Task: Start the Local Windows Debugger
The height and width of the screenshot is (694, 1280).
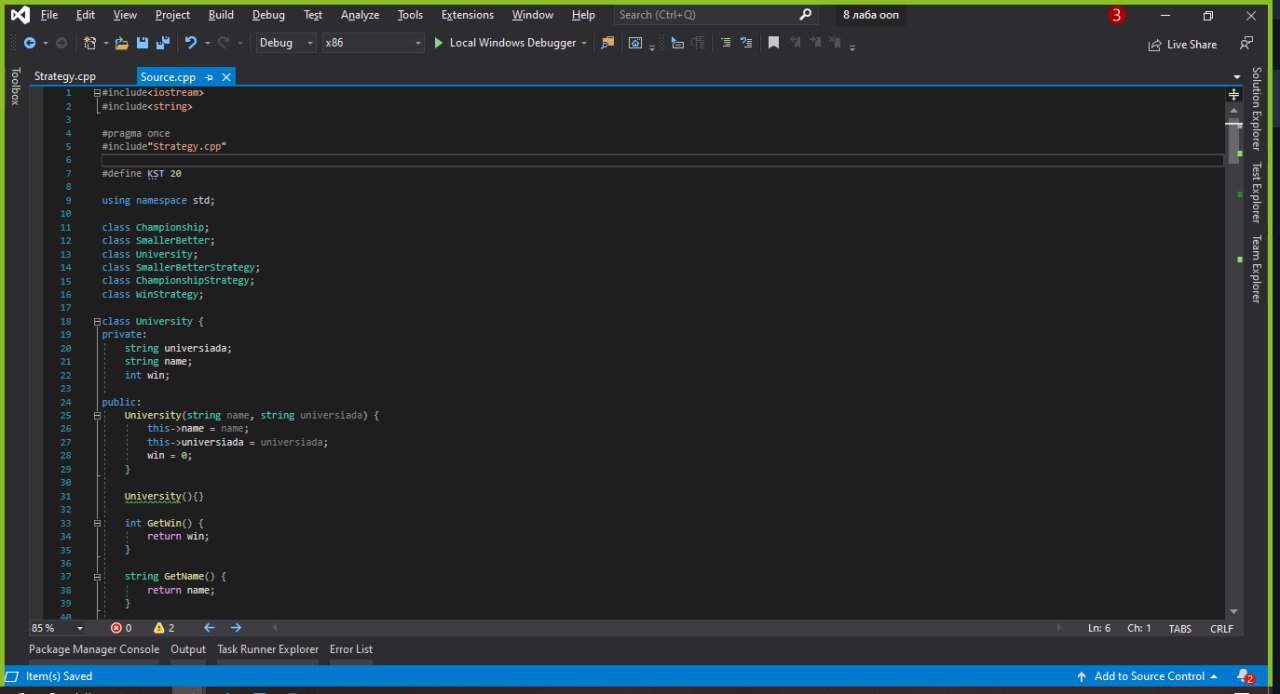Action: [x=505, y=43]
